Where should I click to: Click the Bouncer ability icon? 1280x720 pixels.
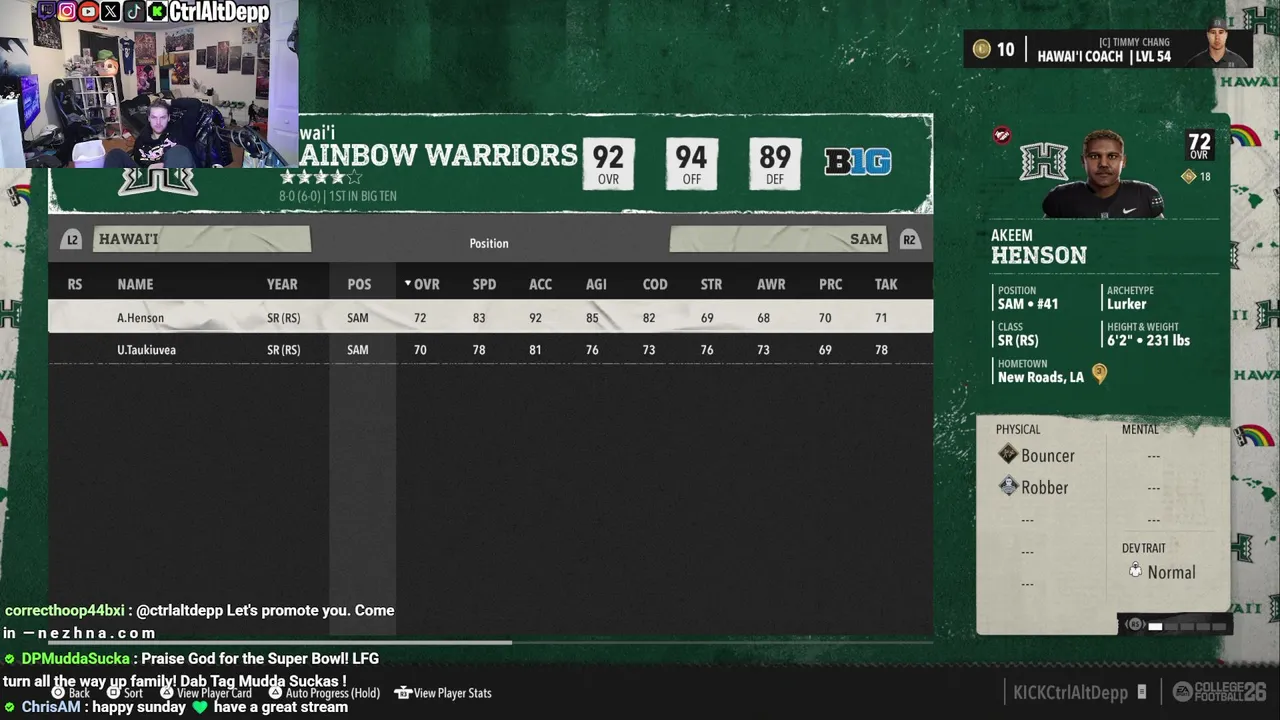(1008, 455)
